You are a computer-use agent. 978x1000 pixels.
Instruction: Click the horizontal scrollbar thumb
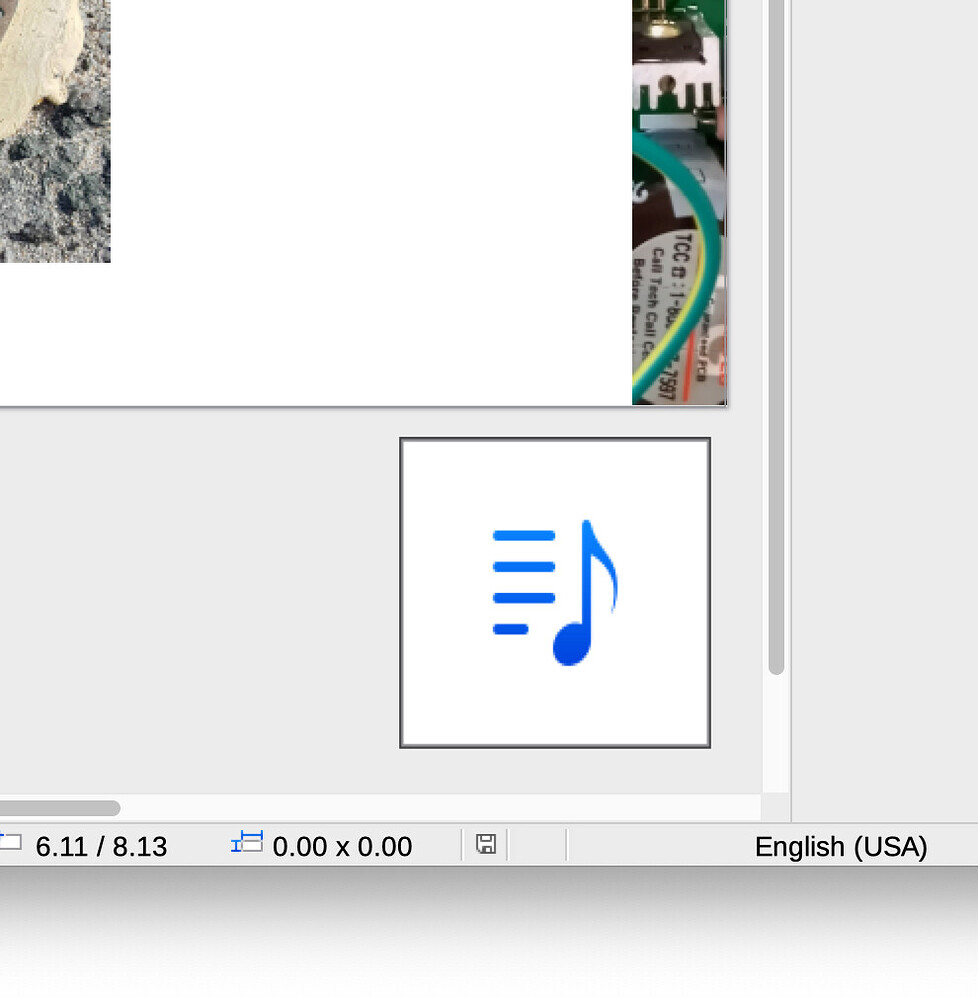[60, 808]
